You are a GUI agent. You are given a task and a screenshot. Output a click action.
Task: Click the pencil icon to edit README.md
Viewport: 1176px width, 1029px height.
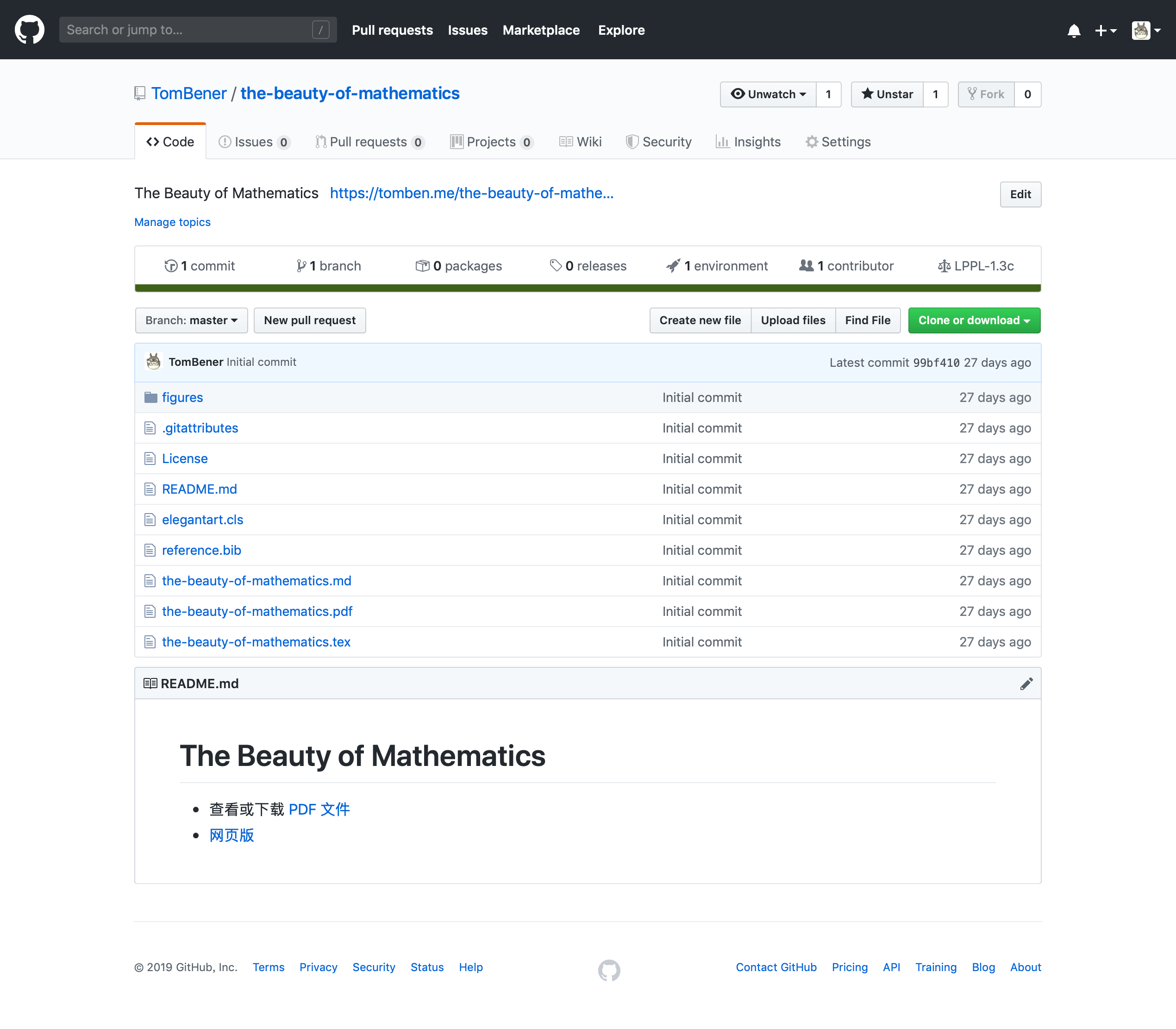pos(1026,684)
